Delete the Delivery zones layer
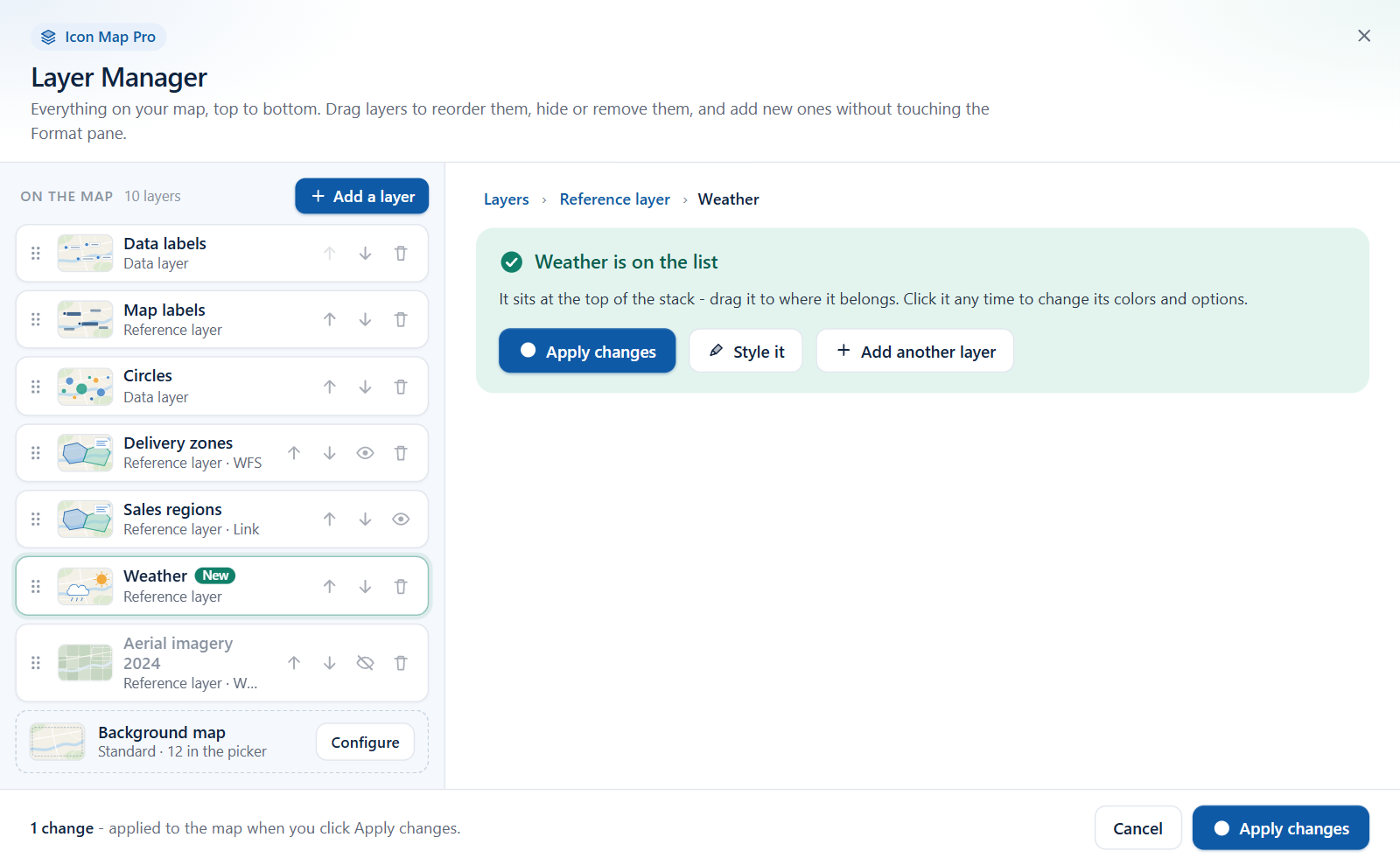The width and height of the screenshot is (1400, 865). 401,453
